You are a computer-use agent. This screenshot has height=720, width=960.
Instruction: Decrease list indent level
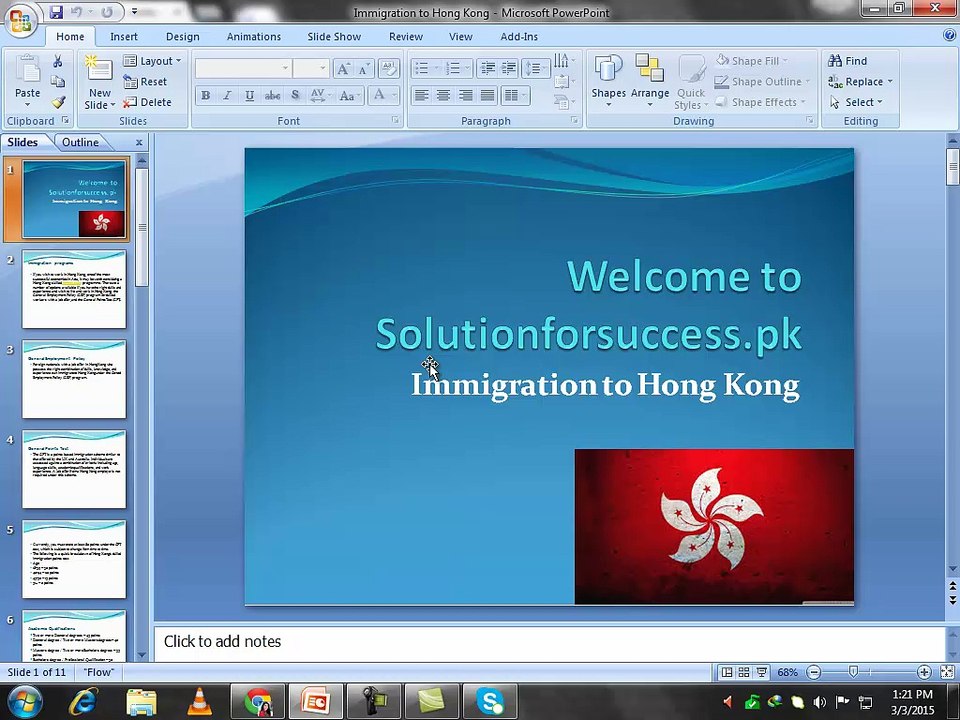click(x=488, y=68)
